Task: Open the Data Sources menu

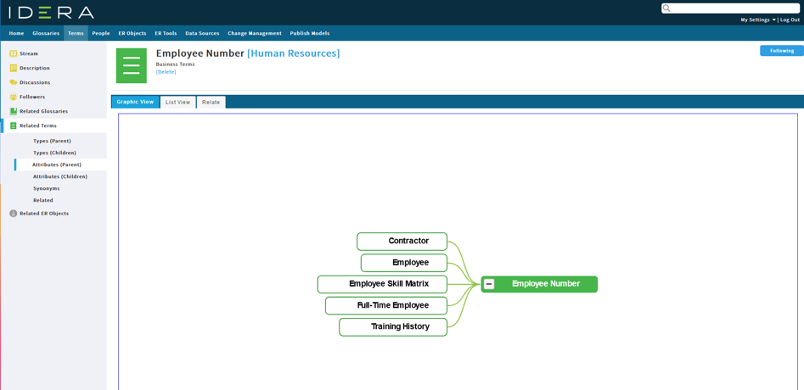Action: click(202, 33)
